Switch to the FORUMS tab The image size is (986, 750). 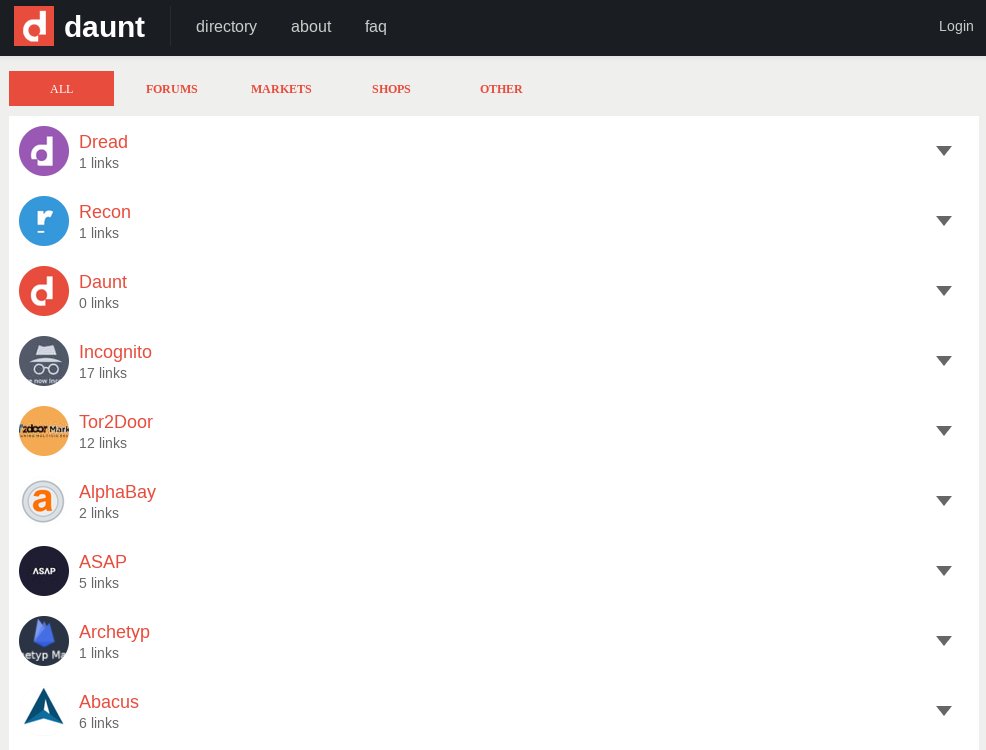click(x=172, y=89)
